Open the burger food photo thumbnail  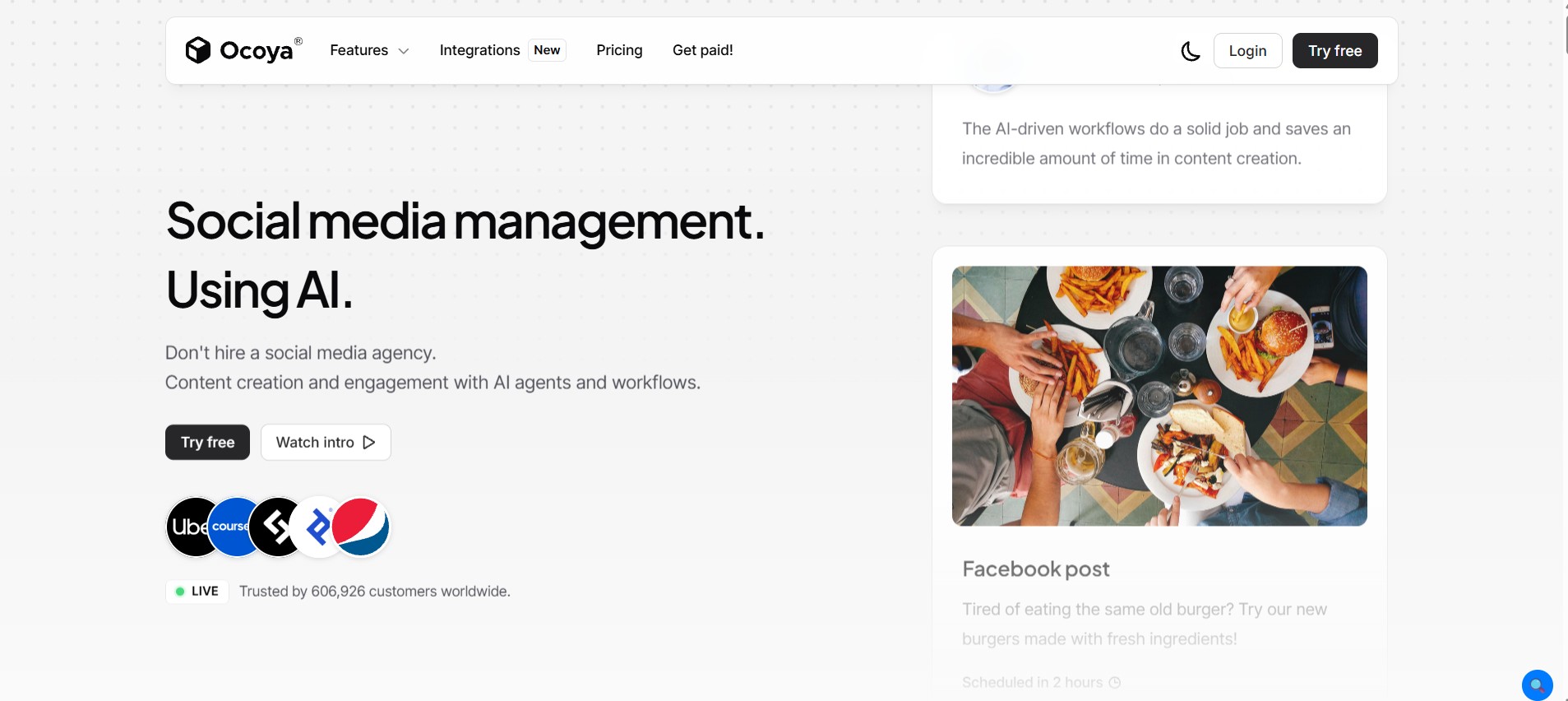(x=1159, y=396)
